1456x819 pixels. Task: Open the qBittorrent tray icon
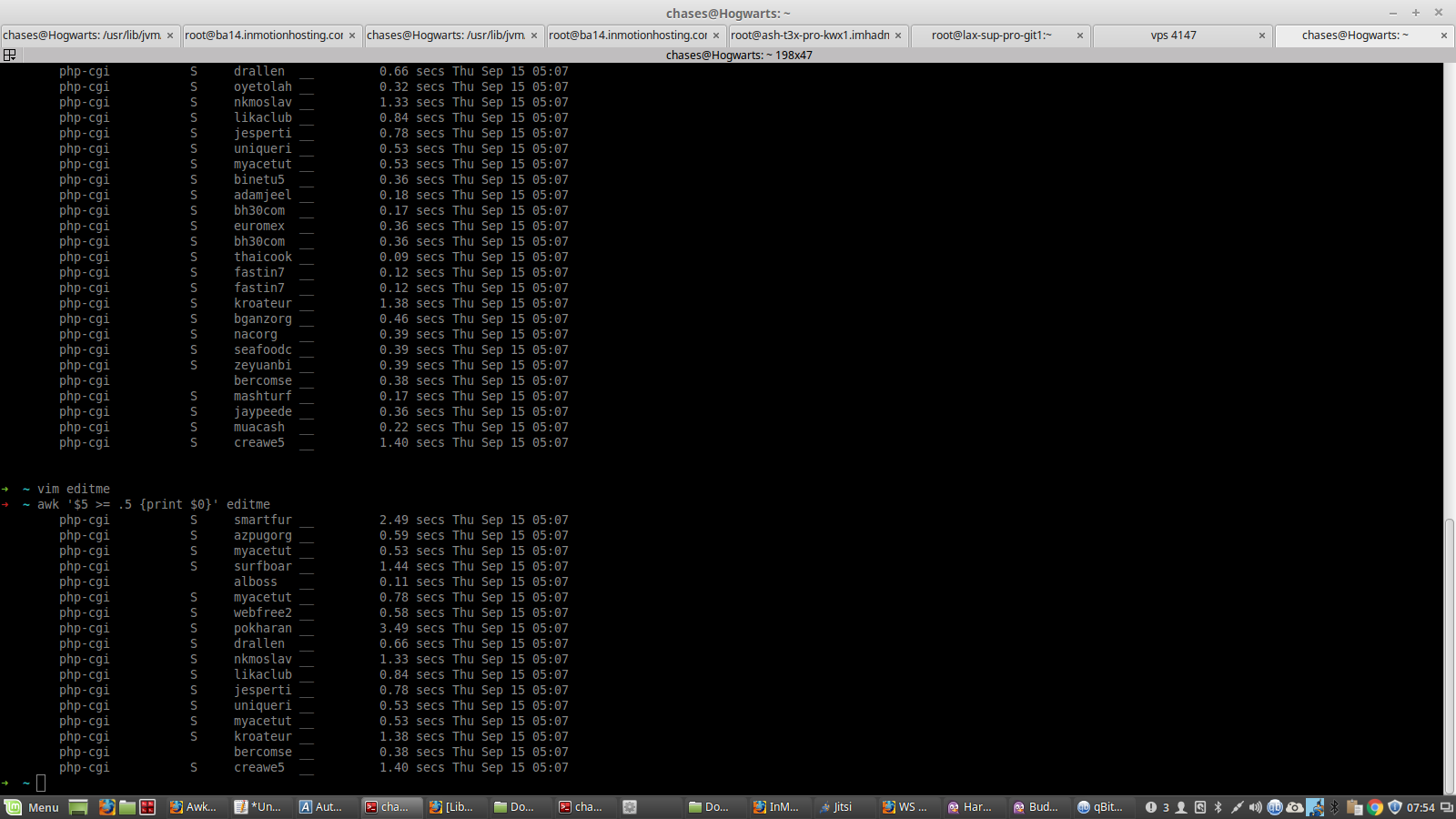point(1275,807)
